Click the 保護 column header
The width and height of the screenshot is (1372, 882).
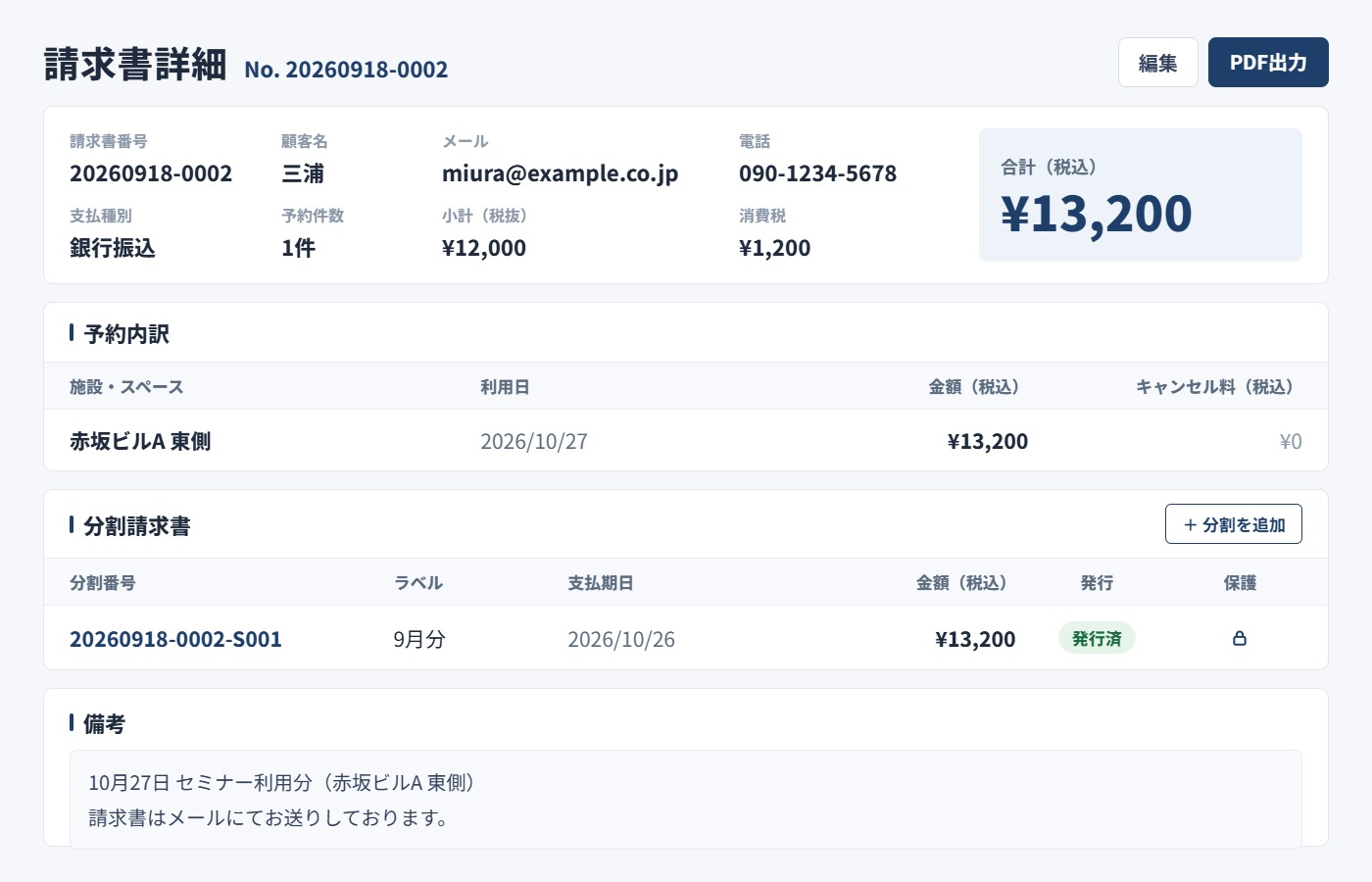(1240, 583)
